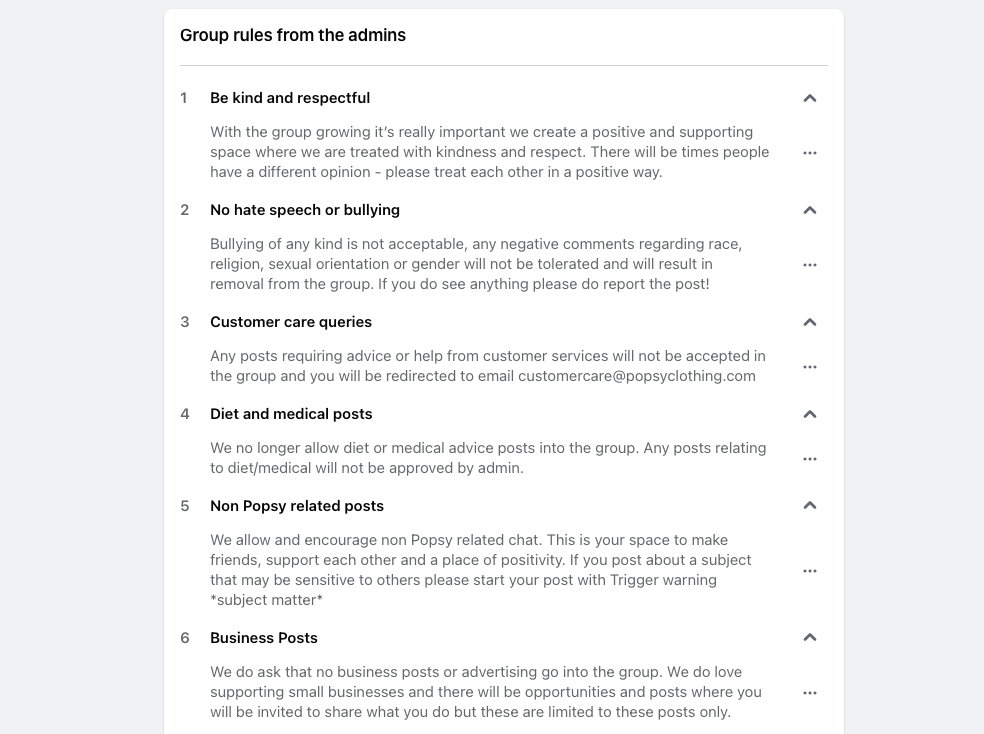Collapse the No hate speech or bullying rule
This screenshot has height=734, width=984.
tap(810, 210)
